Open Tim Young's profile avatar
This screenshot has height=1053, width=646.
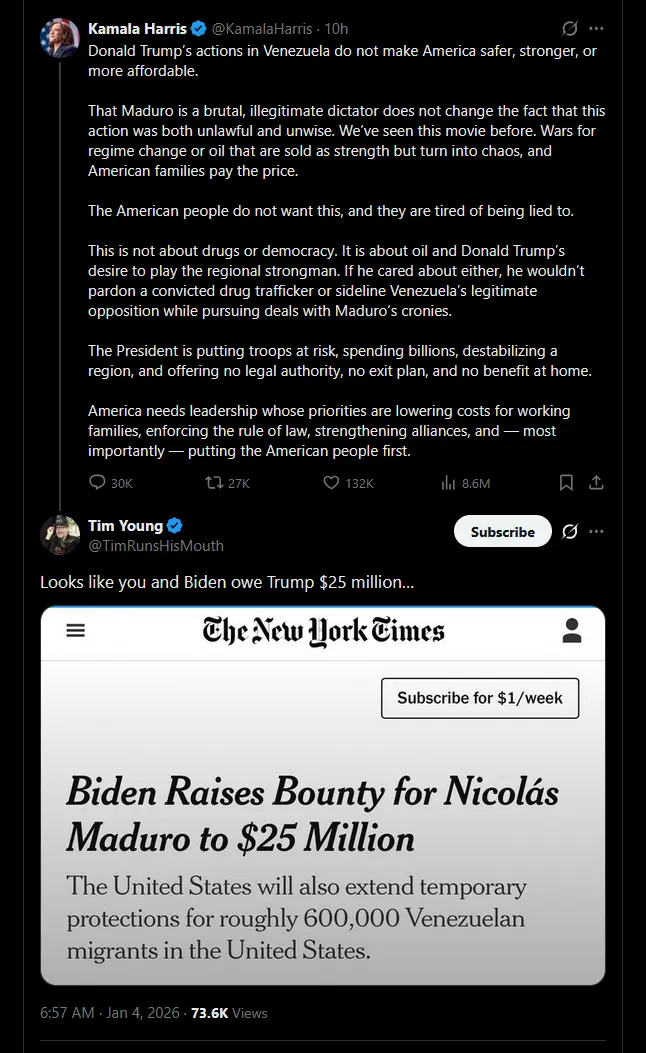(x=60, y=535)
